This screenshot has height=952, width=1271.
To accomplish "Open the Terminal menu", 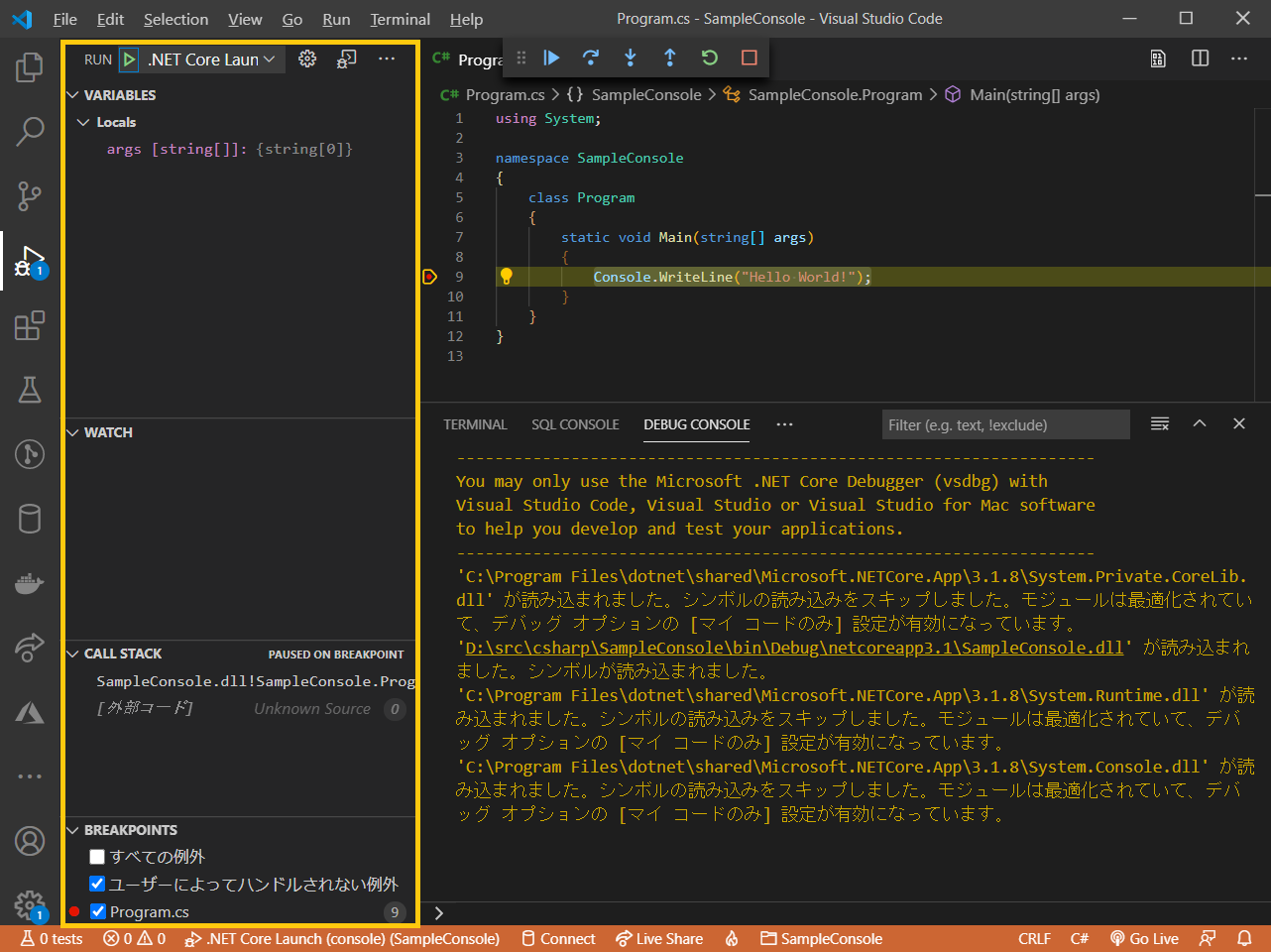I will click(x=400, y=19).
